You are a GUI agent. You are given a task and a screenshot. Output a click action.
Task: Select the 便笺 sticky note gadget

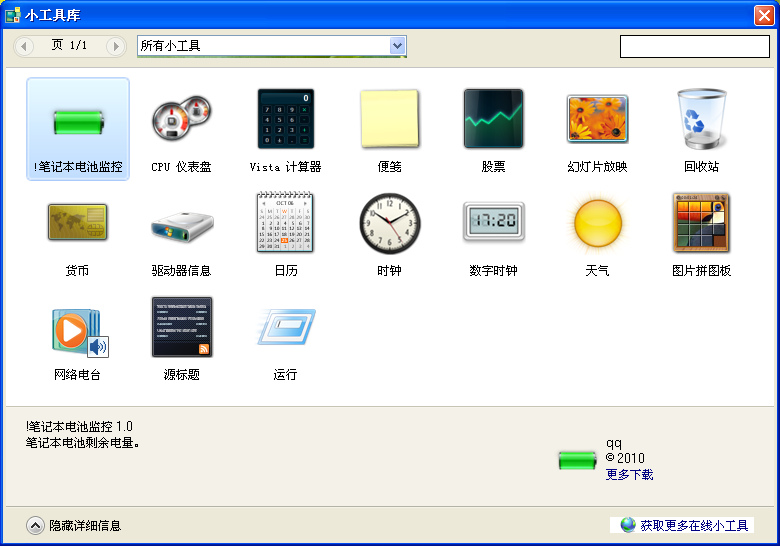click(x=389, y=120)
